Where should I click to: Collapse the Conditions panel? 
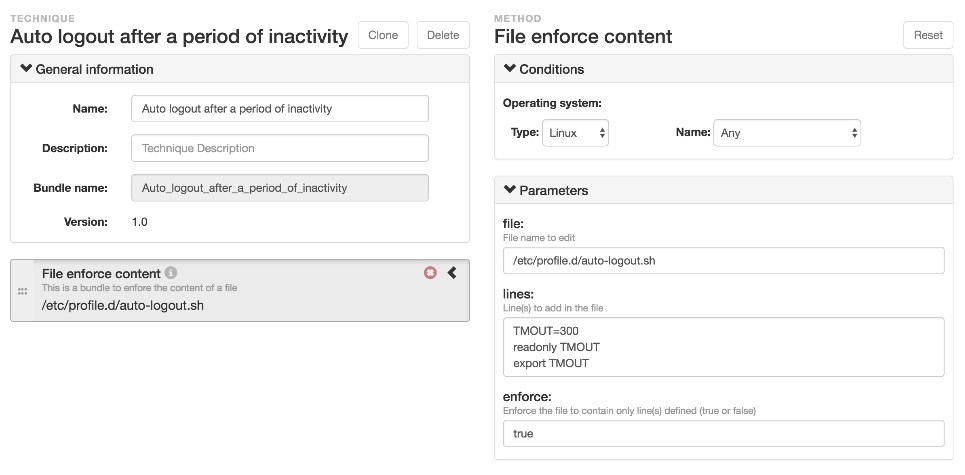510,69
